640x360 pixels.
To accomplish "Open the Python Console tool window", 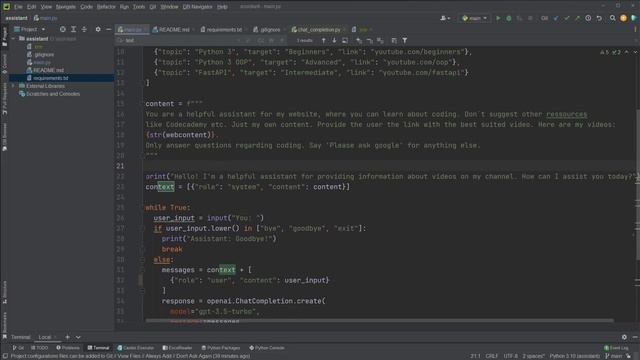I will (x=267, y=348).
